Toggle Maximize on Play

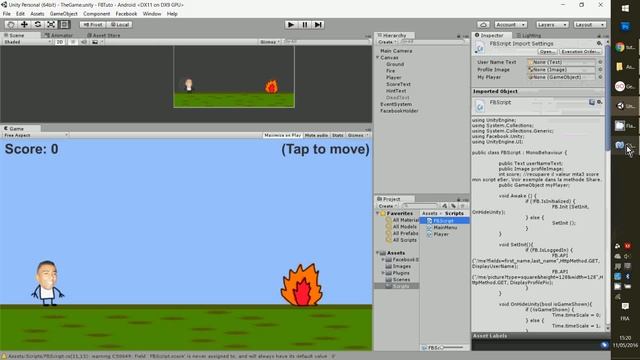(x=282, y=135)
